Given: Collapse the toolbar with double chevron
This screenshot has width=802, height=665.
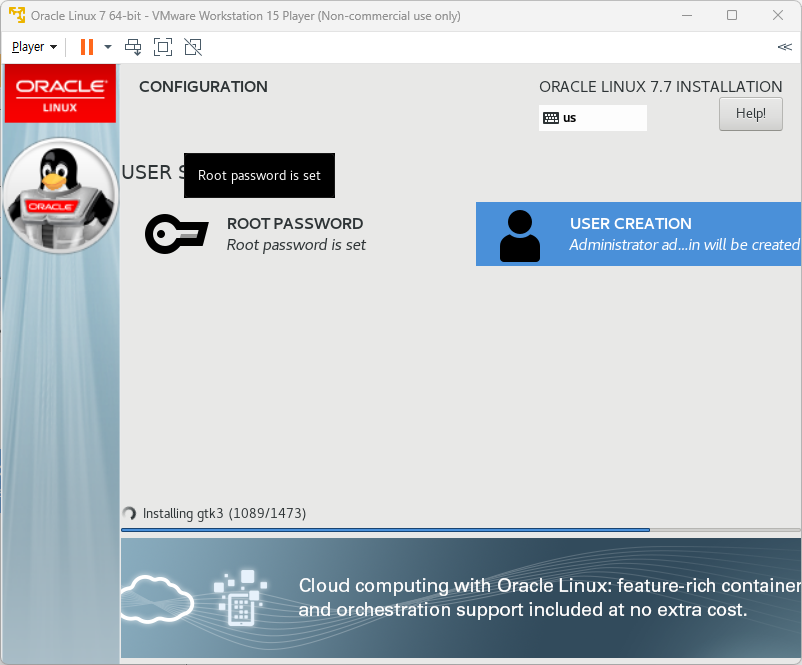Looking at the screenshot, I should coord(784,47).
